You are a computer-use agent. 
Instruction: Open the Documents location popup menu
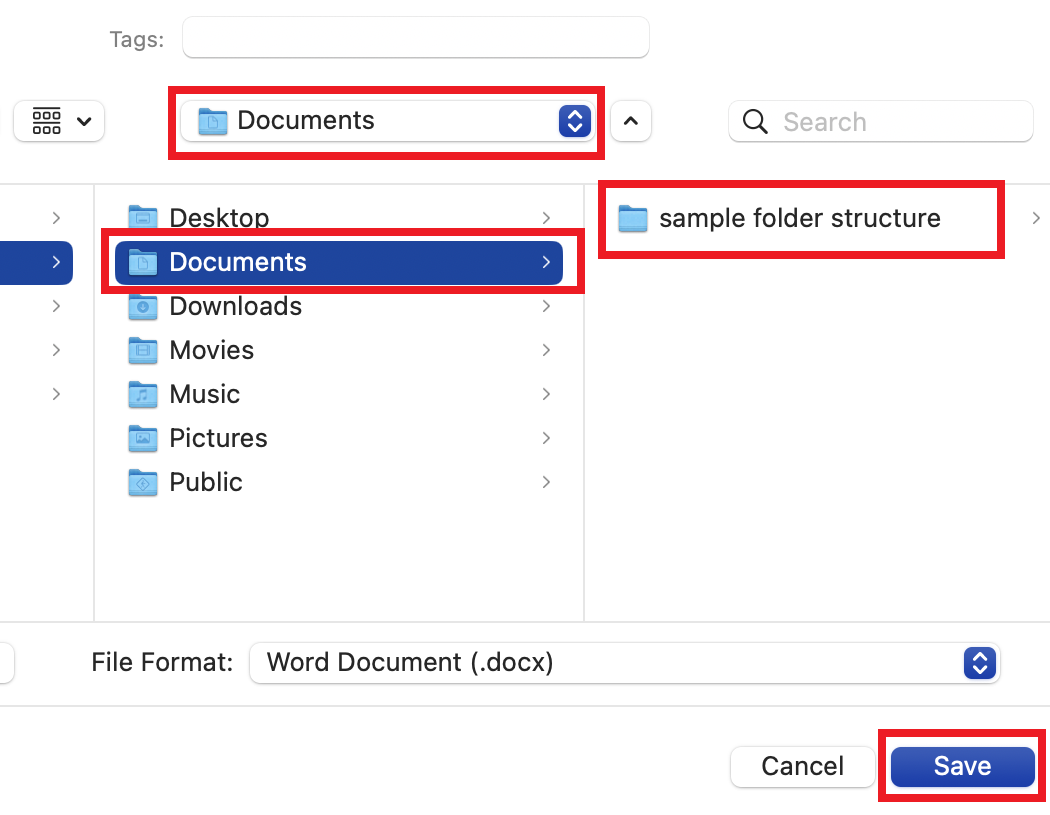pyautogui.click(x=388, y=121)
